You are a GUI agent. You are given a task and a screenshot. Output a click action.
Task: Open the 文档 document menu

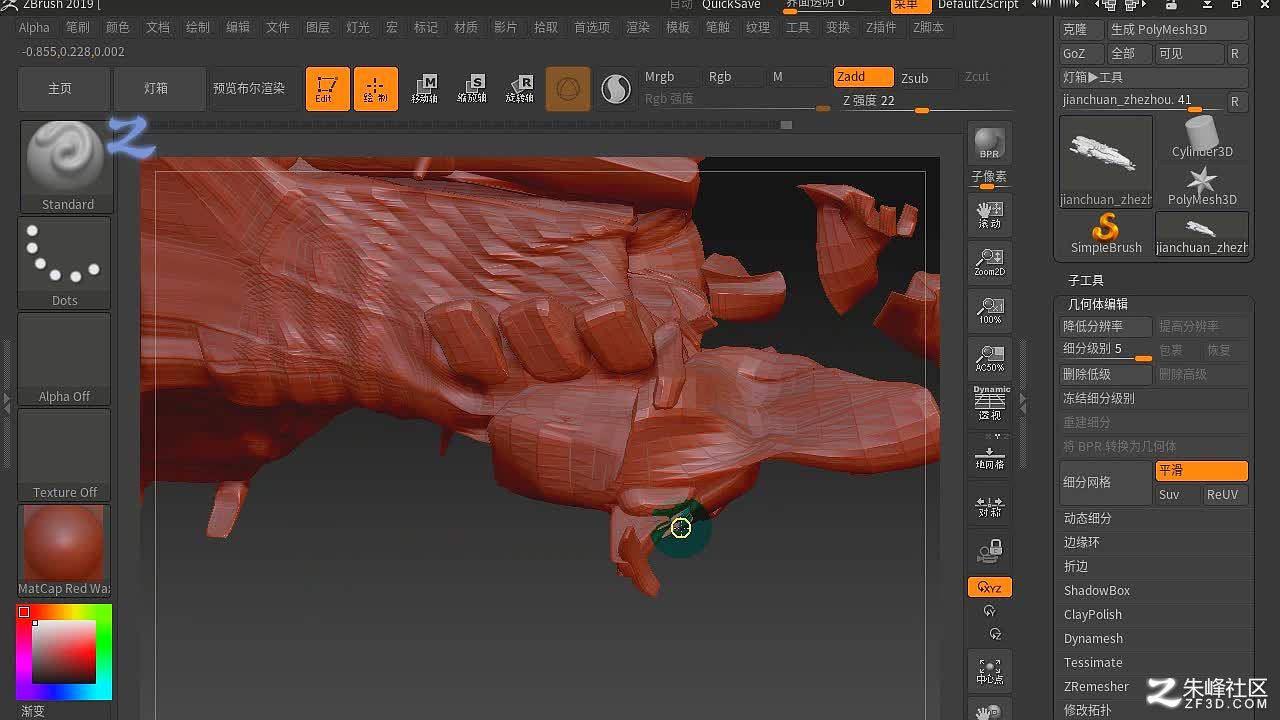tap(157, 27)
